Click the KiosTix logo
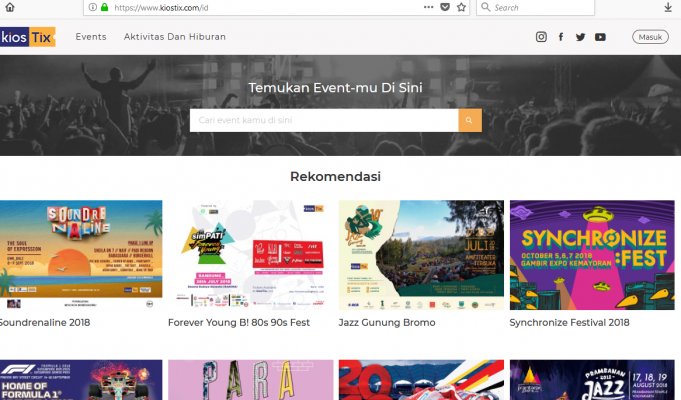 (27, 37)
